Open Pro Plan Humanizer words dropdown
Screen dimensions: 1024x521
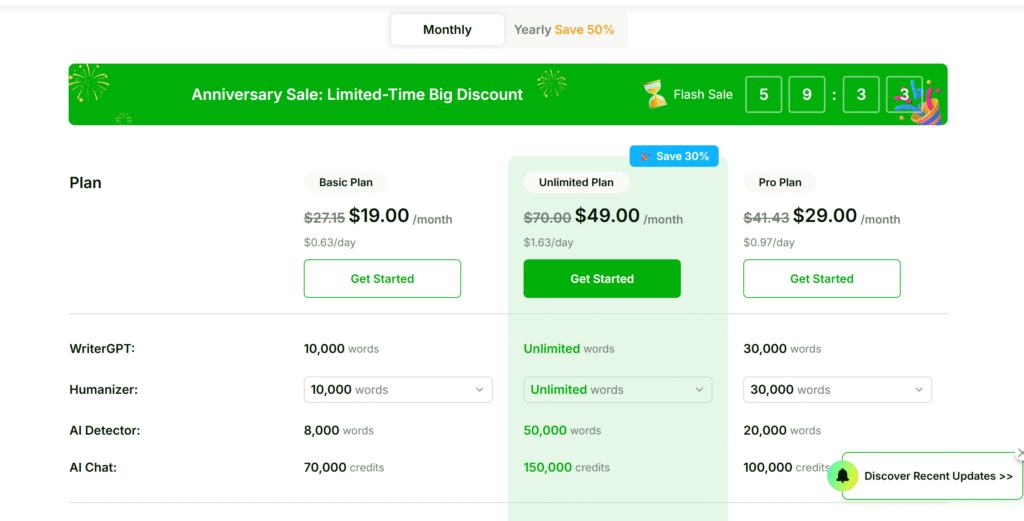837,390
